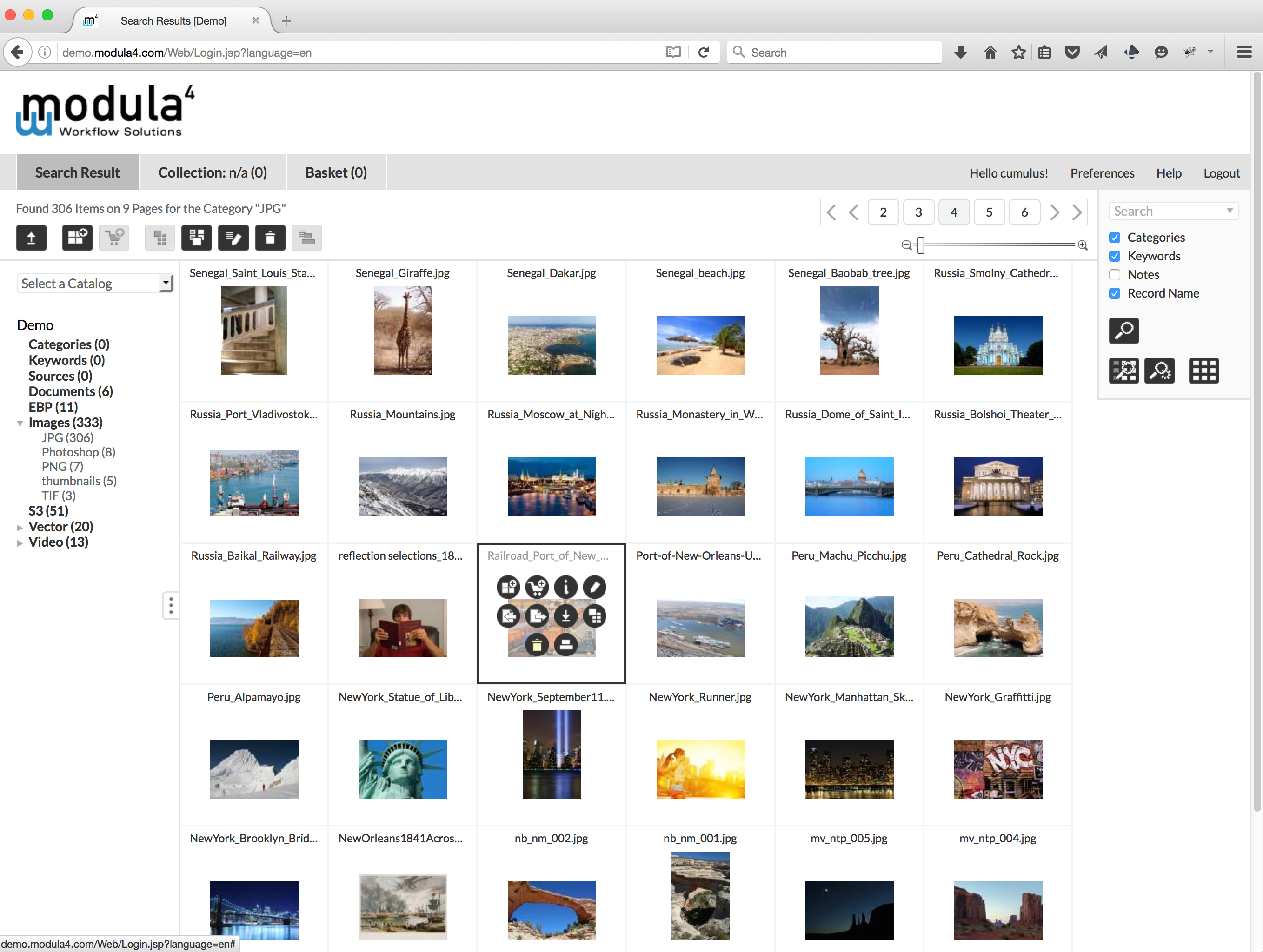The image size is (1263, 952).
Task: Click the stacked bars overlay icon on Railroad_Port
Action: (566, 645)
